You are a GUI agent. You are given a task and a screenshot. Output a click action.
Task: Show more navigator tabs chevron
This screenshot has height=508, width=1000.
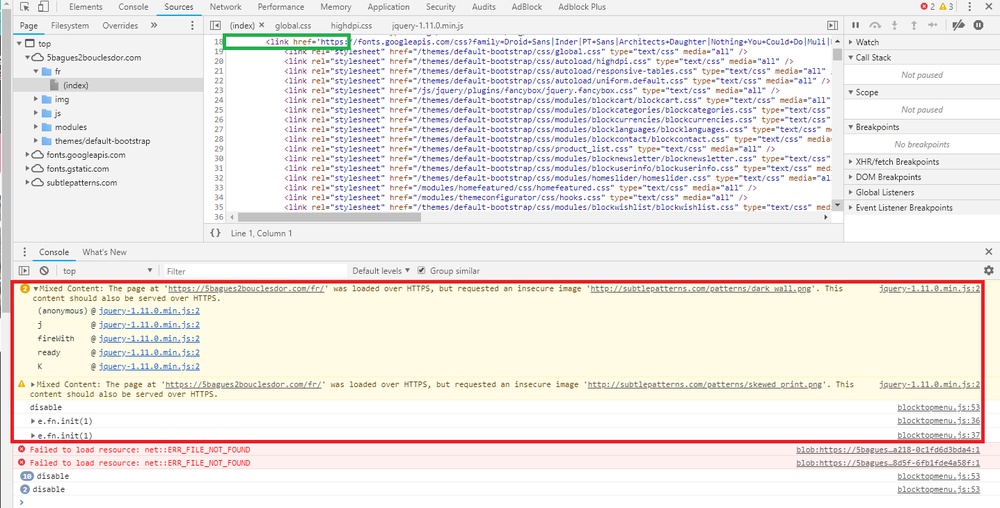[x=154, y=25]
